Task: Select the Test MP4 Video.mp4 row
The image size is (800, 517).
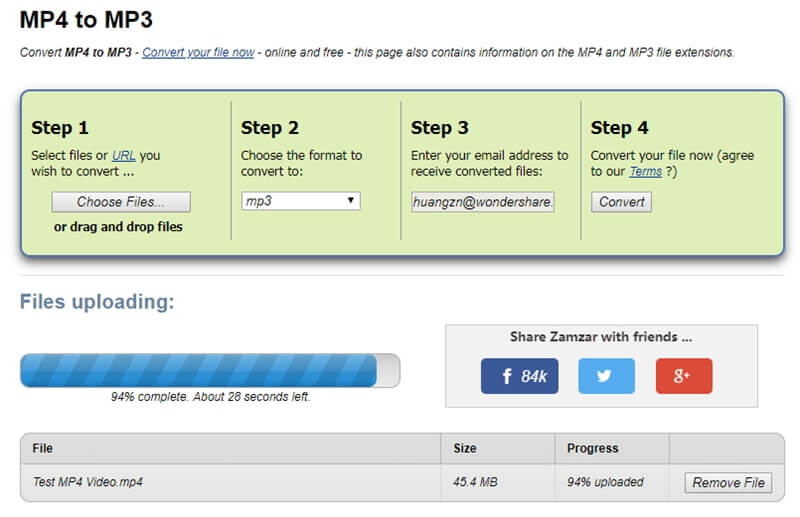Action: pos(88,483)
